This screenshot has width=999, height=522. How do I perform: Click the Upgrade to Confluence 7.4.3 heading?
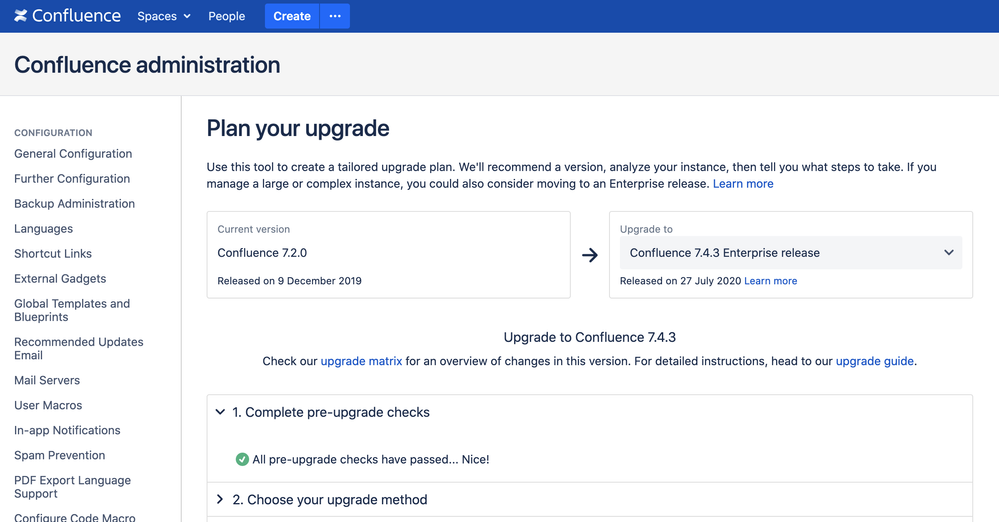click(589, 337)
